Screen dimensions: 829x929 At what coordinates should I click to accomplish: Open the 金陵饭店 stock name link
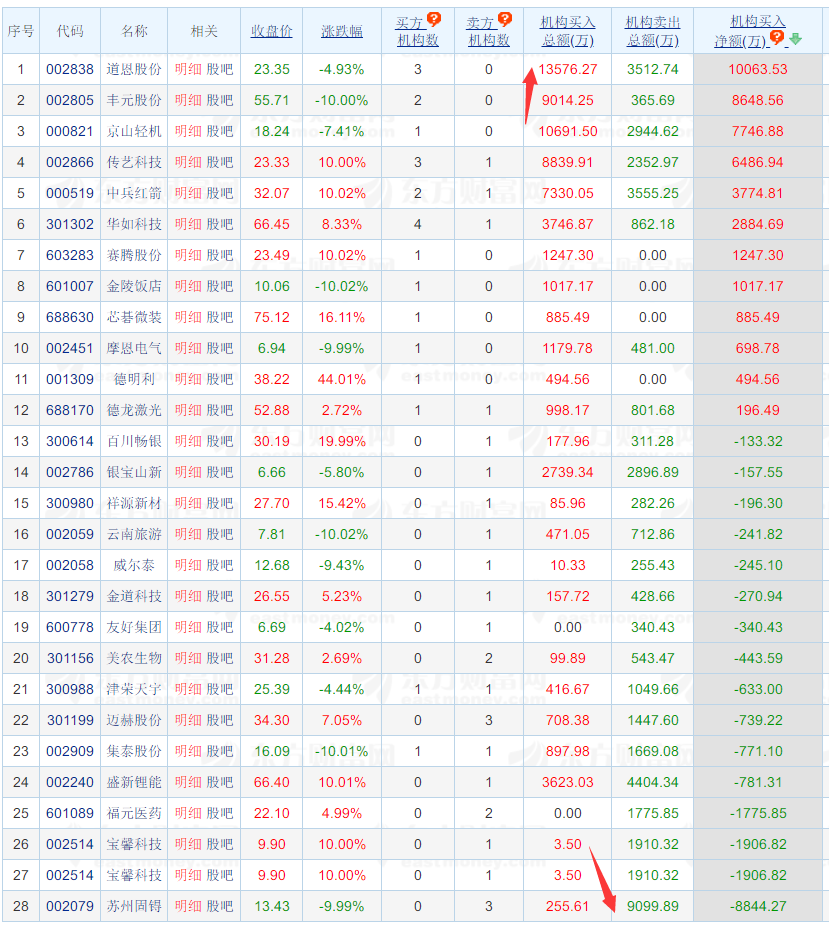point(134,286)
